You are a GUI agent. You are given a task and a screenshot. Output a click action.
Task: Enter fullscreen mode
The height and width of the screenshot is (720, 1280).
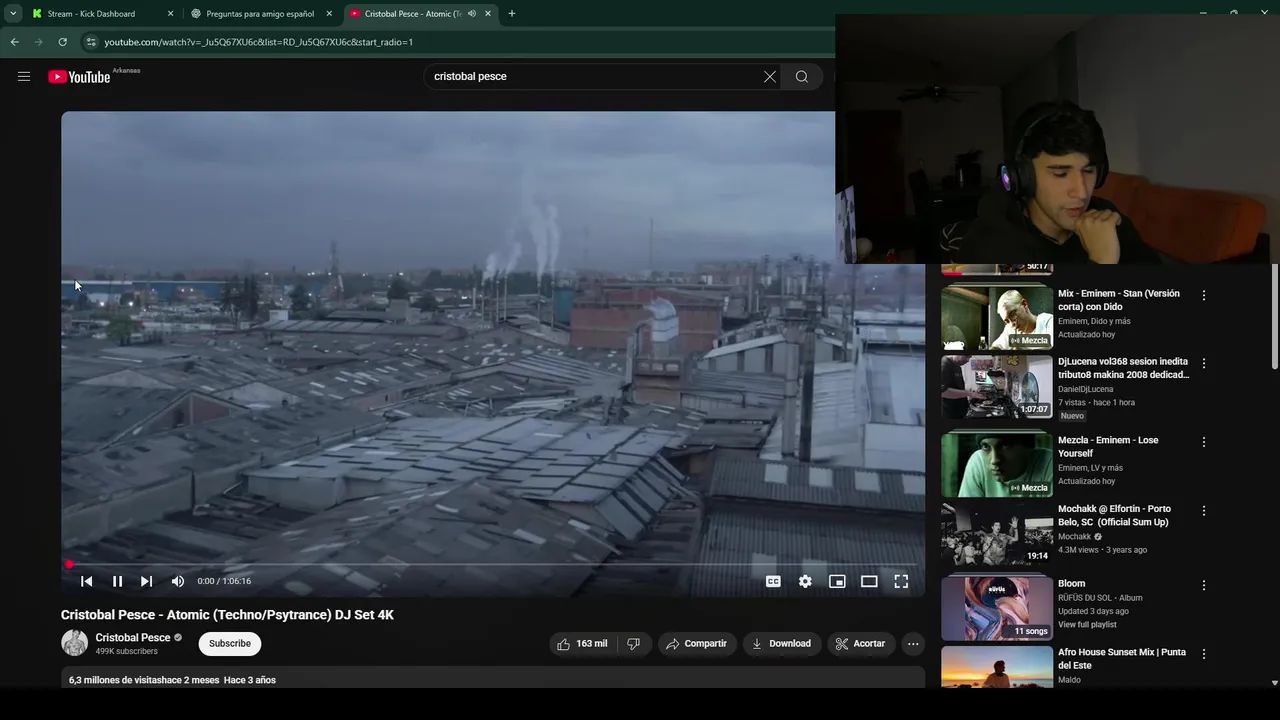[x=901, y=581]
